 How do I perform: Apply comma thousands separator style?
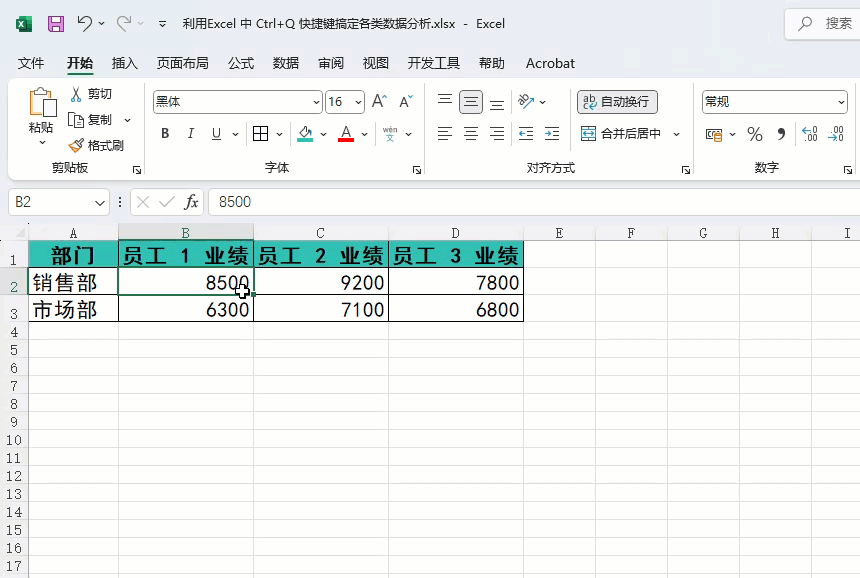point(781,134)
